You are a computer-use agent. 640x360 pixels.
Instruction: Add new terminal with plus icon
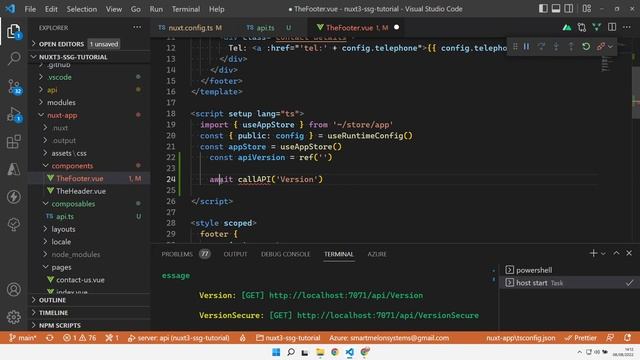593,253
